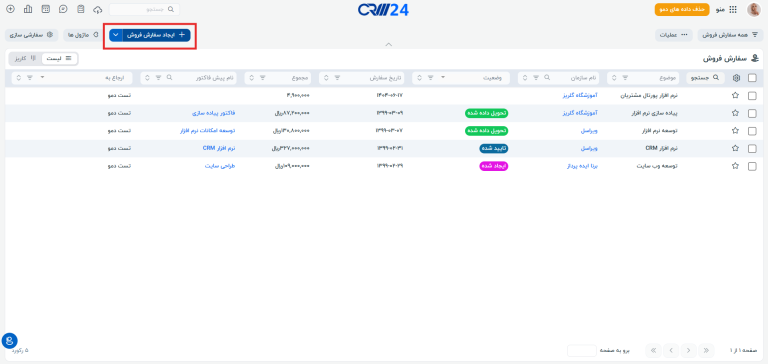Star the توسعه وب سایت row
This screenshot has height=364, width=768.
[x=735, y=166]
